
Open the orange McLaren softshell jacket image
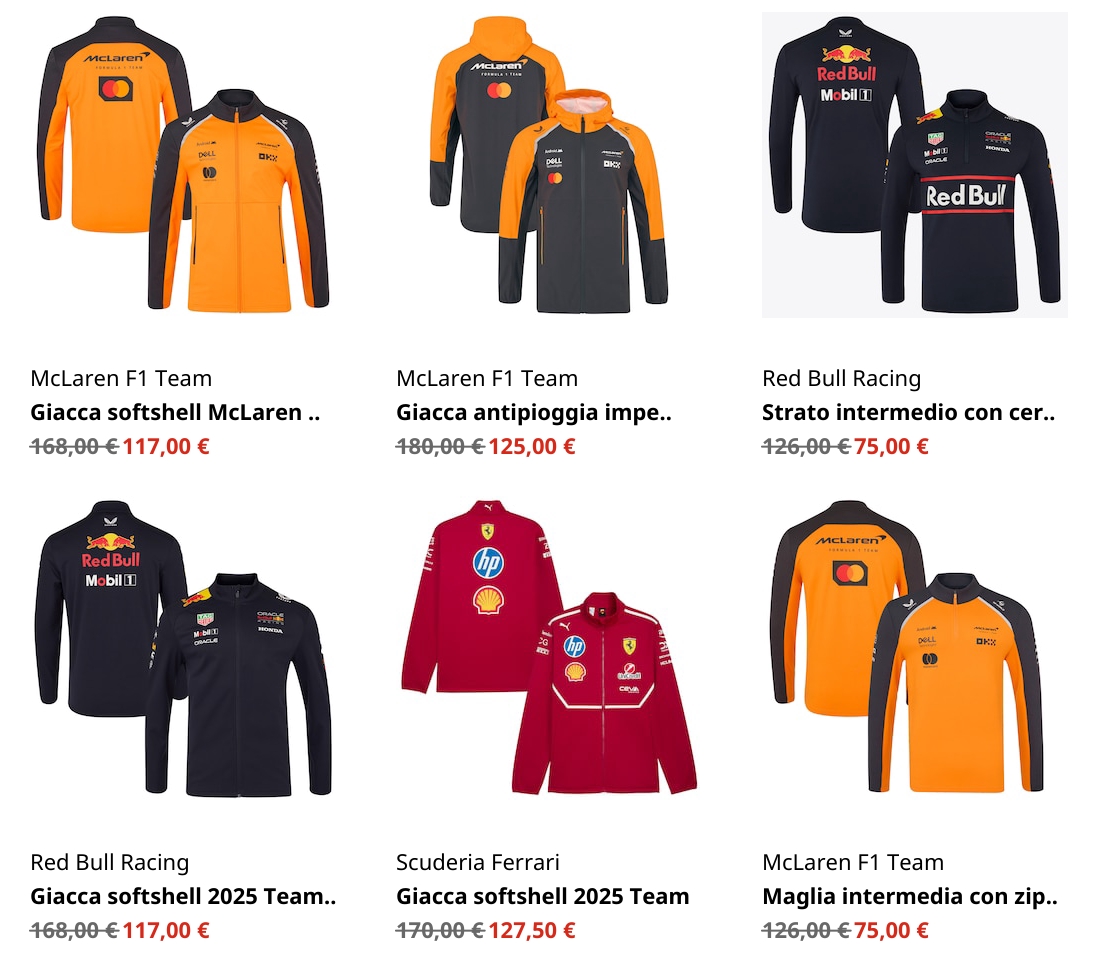183,165
